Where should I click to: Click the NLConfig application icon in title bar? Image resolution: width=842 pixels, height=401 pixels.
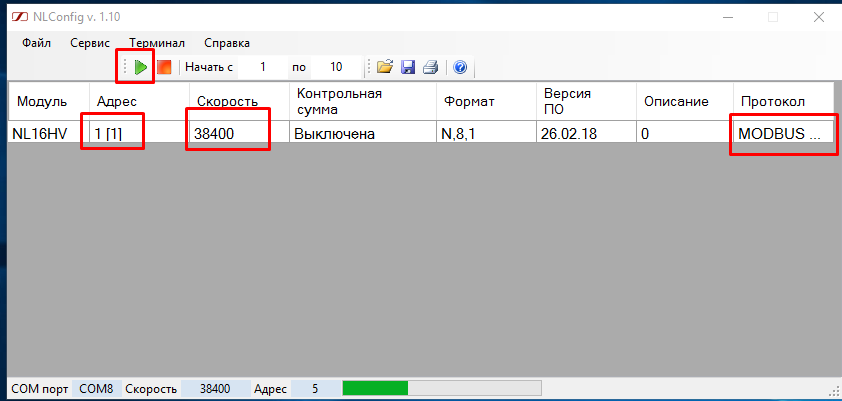pyautogui.click(x=20, y=17)
